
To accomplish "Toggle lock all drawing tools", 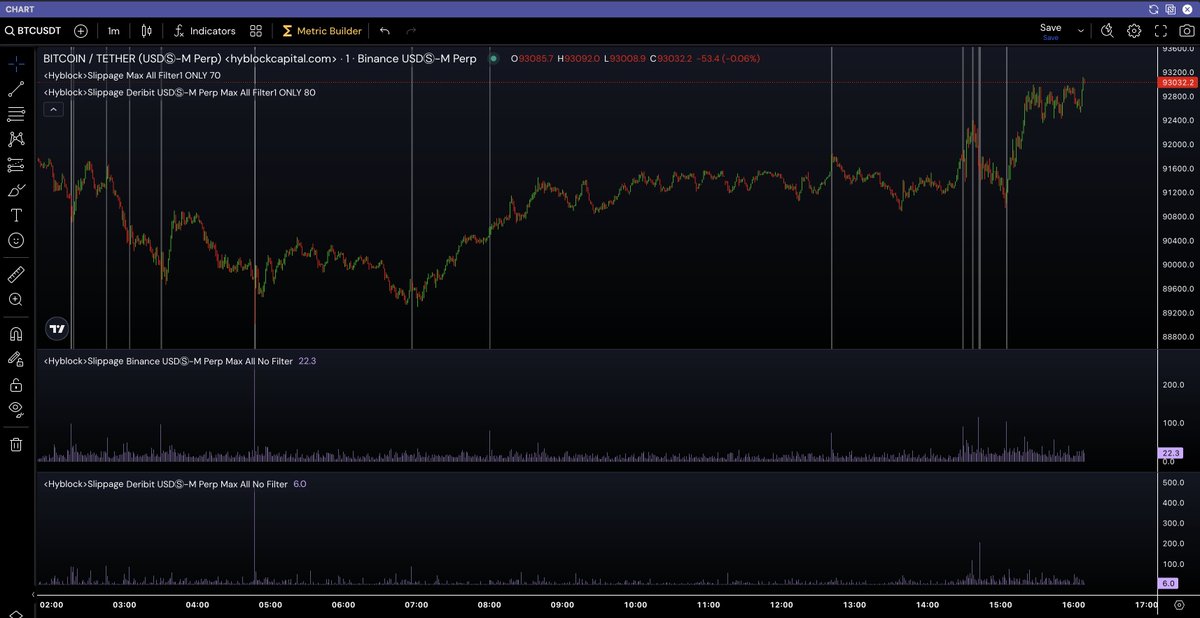I will pos(16,384).
